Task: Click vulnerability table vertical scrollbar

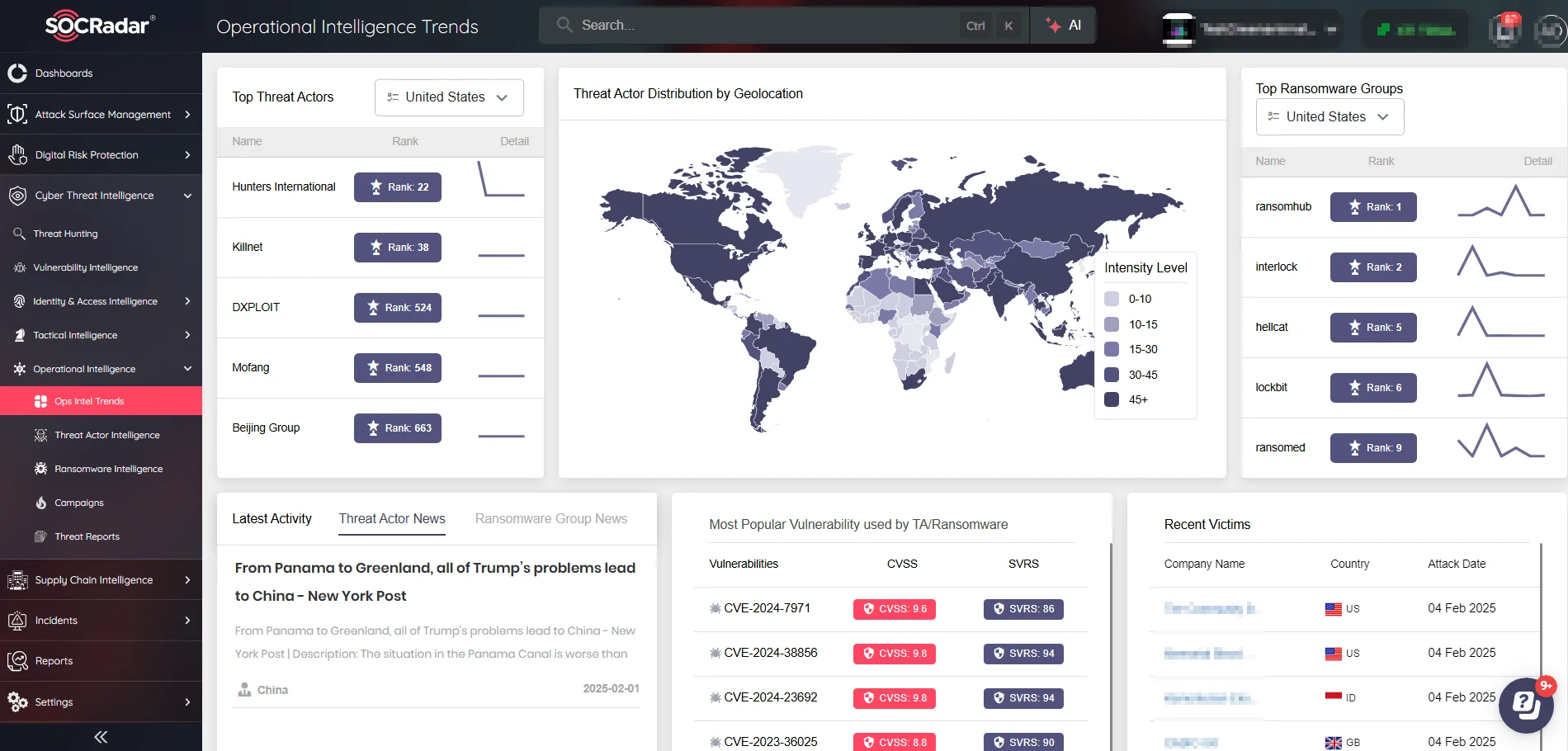Action: 1112,646
